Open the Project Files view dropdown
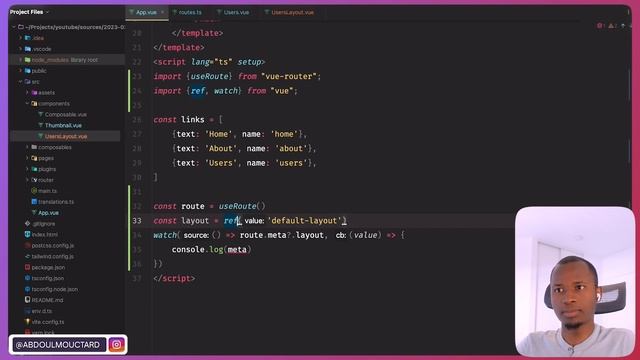640x360 pixels. [x=29, y=12]
